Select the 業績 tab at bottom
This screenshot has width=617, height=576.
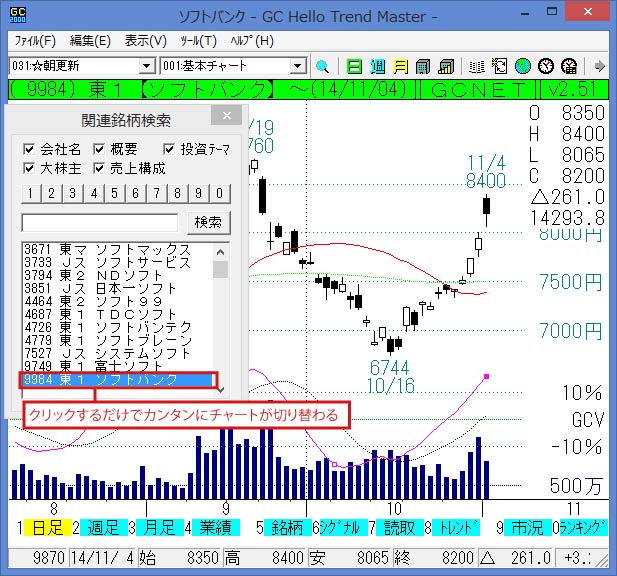[216, 528]
